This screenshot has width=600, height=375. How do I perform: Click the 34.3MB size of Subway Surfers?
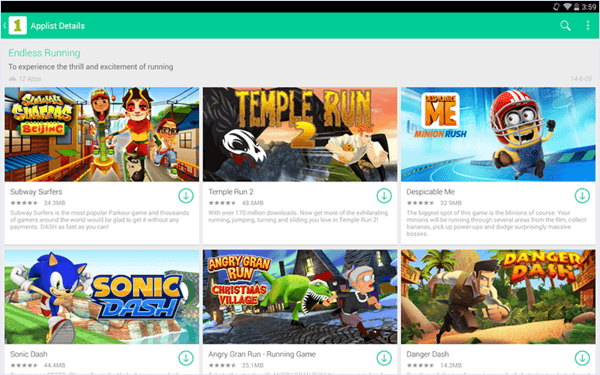(54, 203)
